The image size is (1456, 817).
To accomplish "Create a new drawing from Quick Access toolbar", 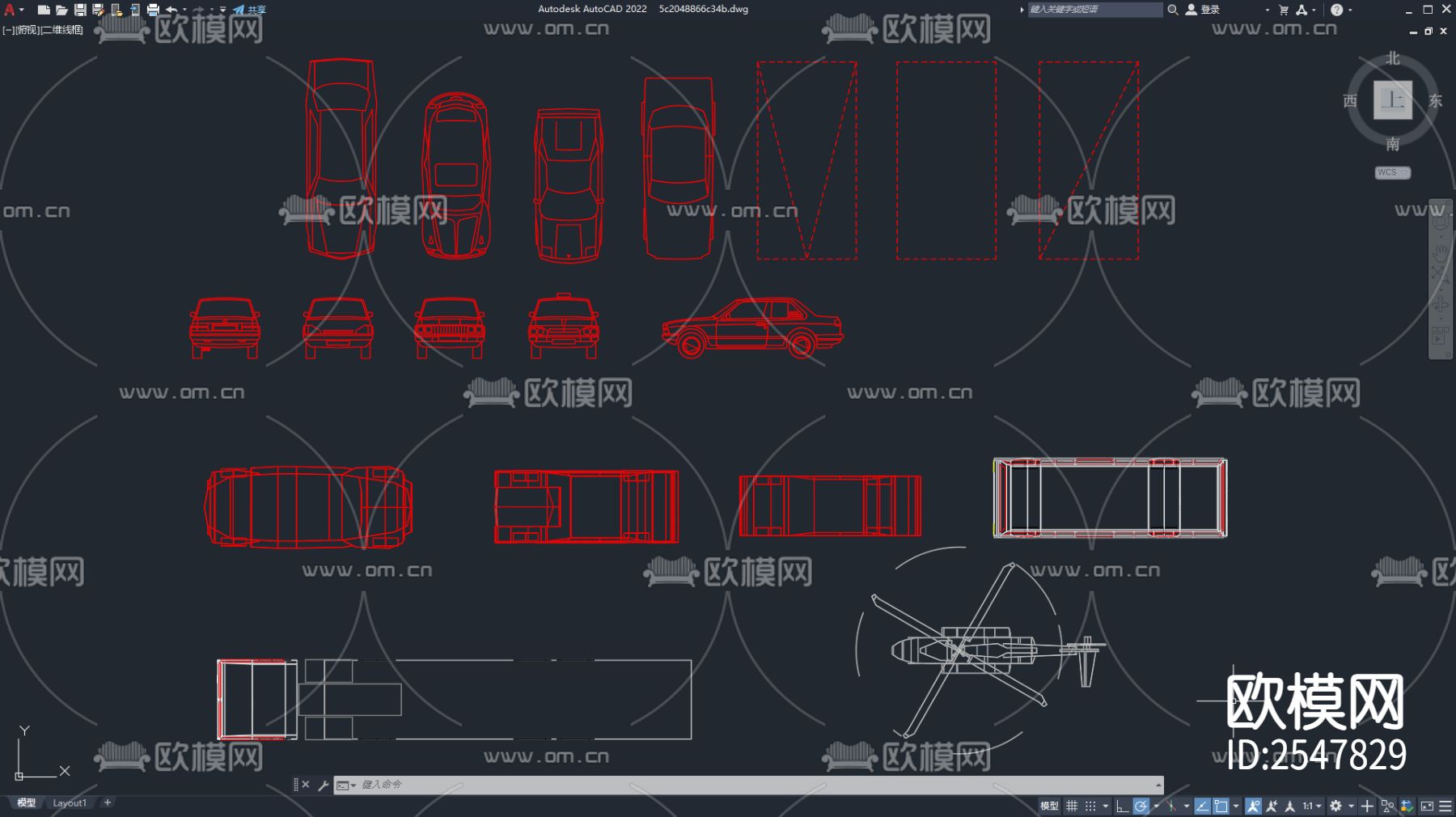I will coord(44,10).
